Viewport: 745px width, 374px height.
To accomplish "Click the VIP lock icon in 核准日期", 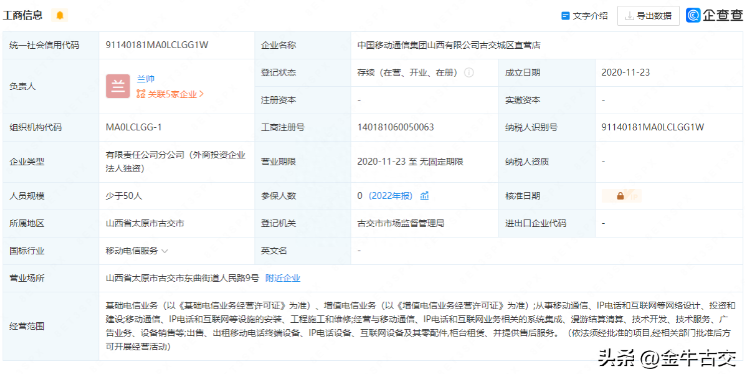I will point(621,196).
